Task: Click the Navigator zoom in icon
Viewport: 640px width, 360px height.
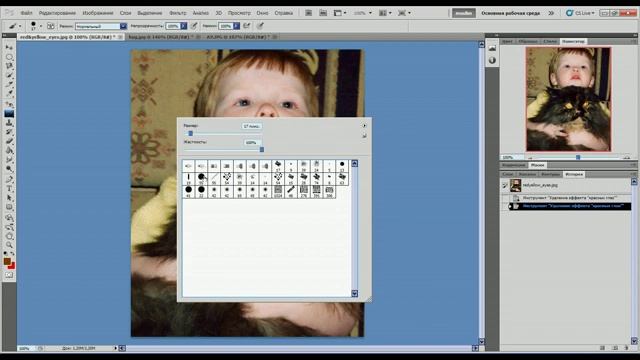Action: [x=627, y=157]
